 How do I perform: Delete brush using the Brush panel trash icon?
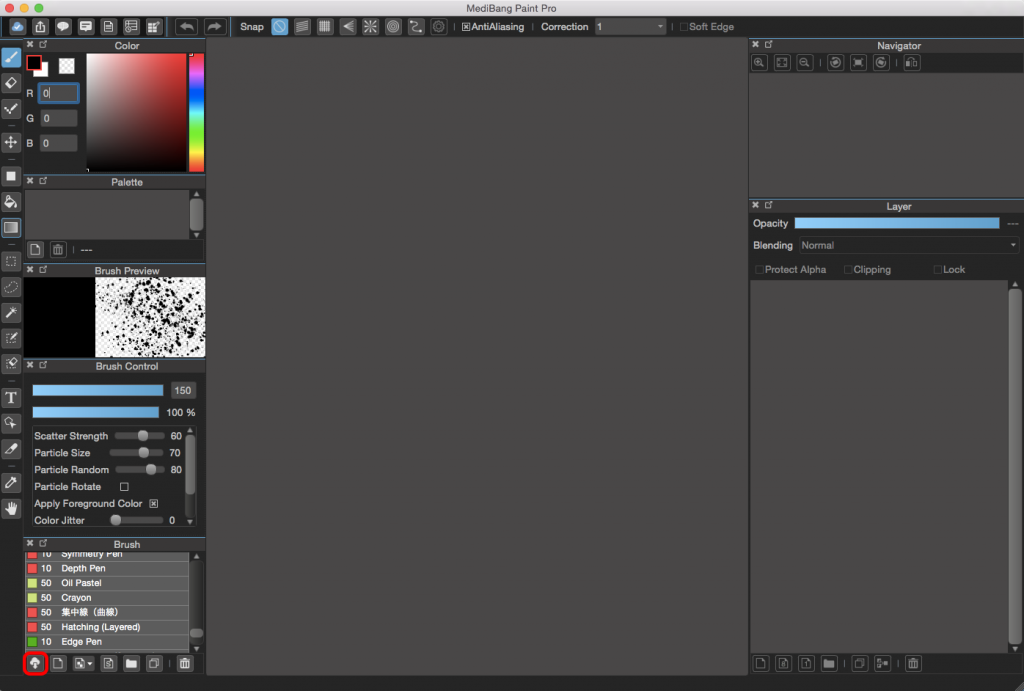click(185, 663)
